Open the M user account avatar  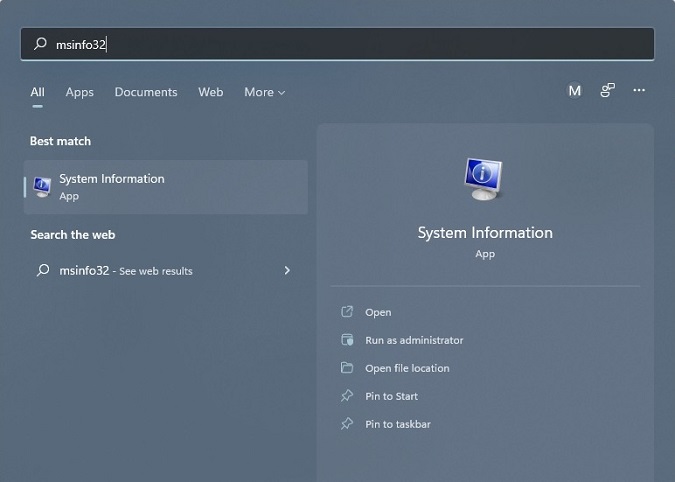[x=574, y=90]
